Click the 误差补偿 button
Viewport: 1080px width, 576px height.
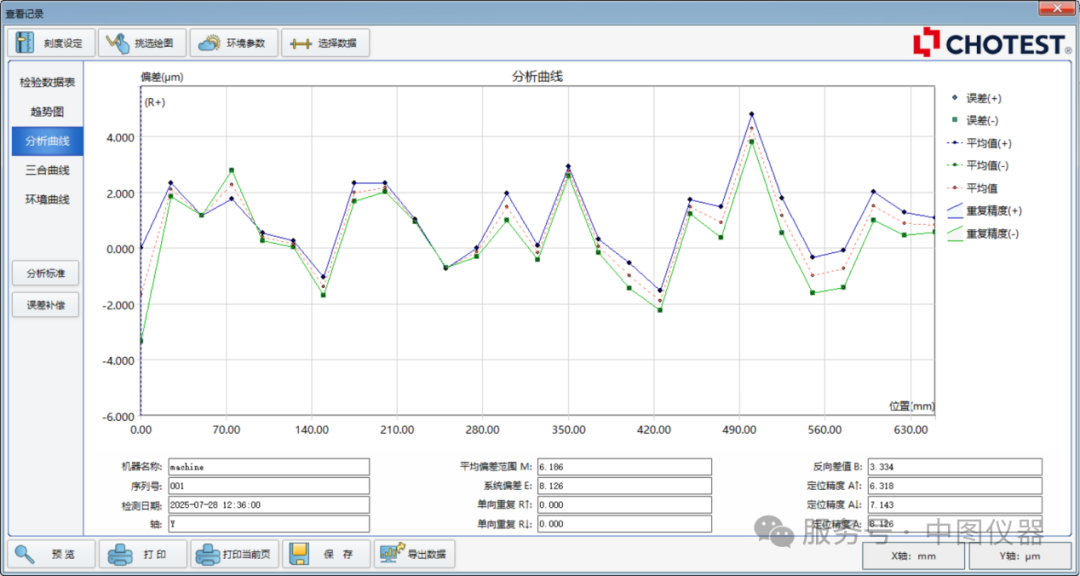point(46,305)
